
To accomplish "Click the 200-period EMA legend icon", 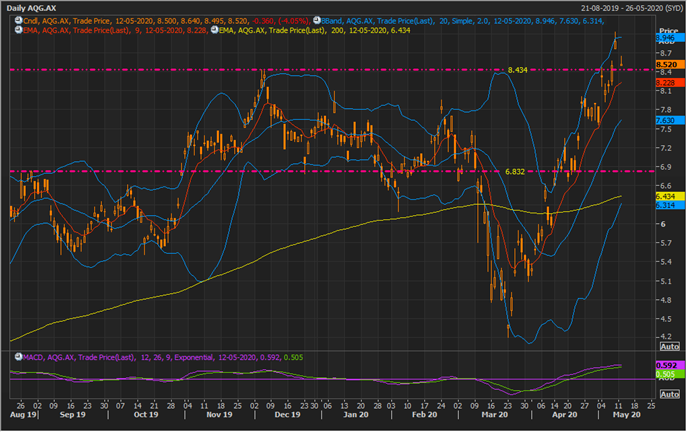I will pyautogui.click(x=214, y=30).
